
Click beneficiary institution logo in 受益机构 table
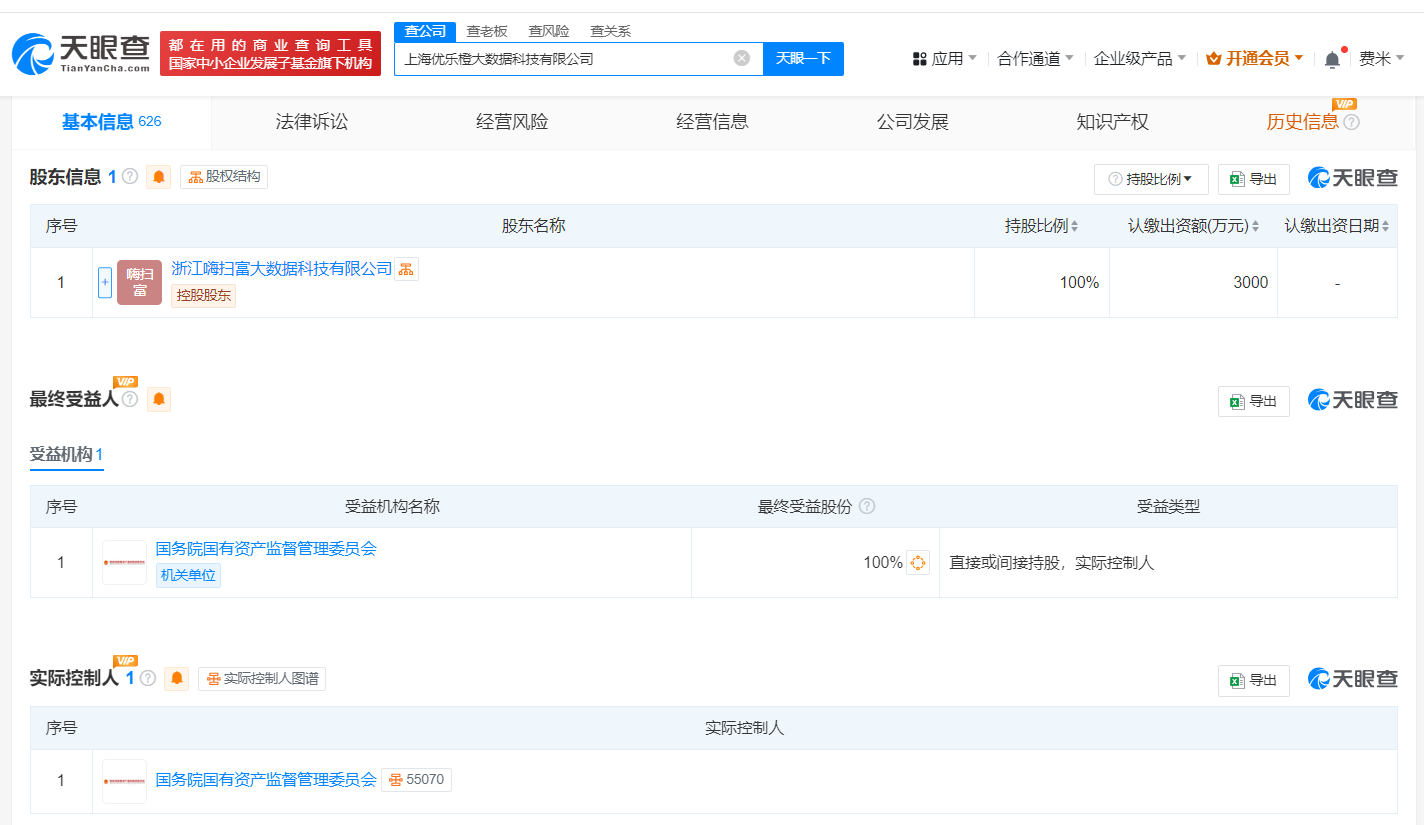coord(124,562)
